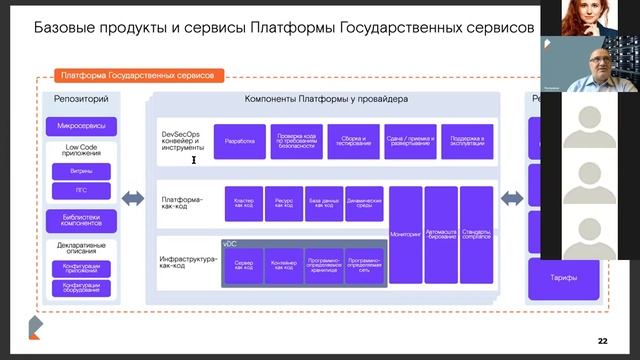Click 'Проверка кода по требованиям безопасности' box
This screenshot has width=640, height=360.
pos(297,142)
